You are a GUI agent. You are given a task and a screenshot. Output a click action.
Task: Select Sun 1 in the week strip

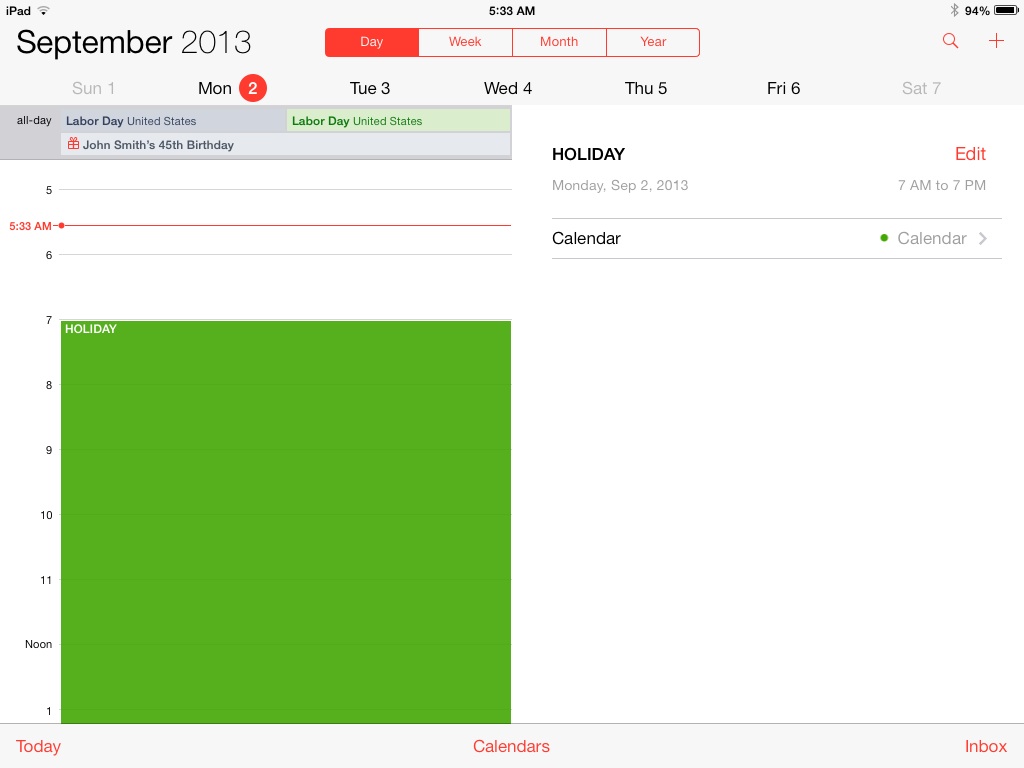[93, 88]
